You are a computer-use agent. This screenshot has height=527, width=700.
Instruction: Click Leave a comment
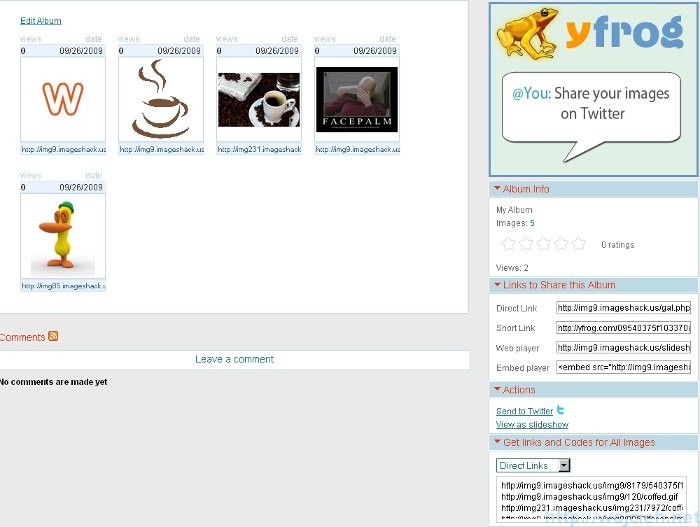[x=234, y=360]
